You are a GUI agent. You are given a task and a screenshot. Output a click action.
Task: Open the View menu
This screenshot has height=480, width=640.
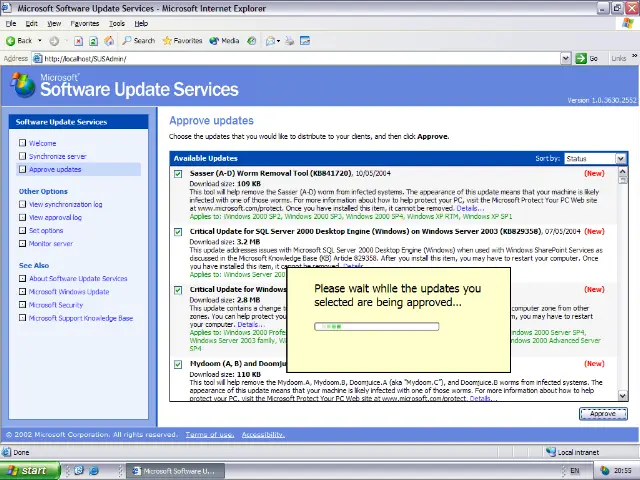click(x=54, y=24)
